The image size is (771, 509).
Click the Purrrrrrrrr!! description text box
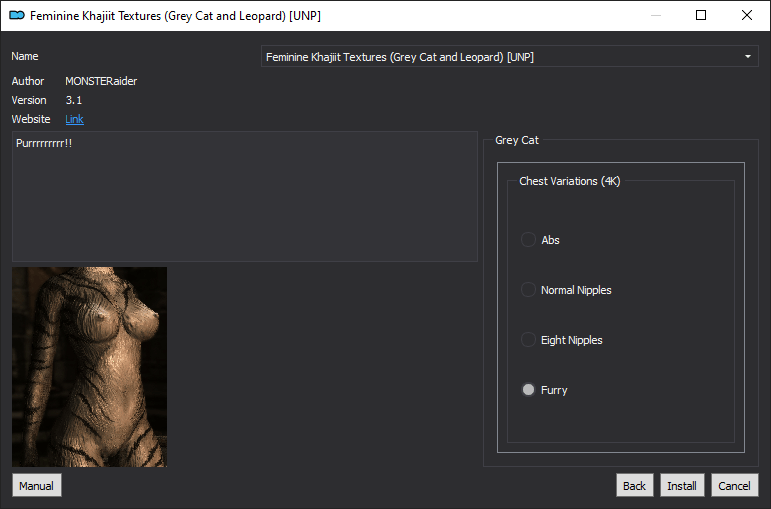[244, 196]
